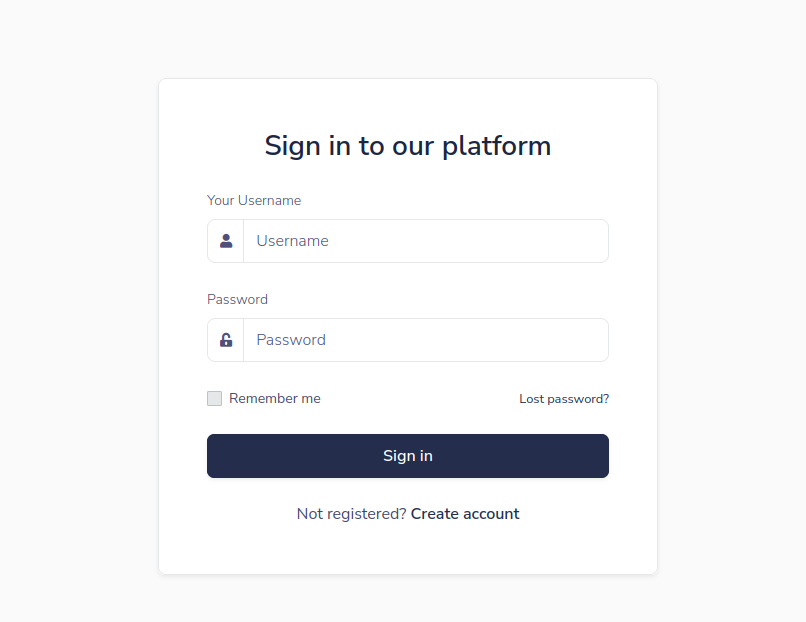This screenshot has width=806, height=622.
Task: Select the lock icon beside Password
Action: [226, 340]
